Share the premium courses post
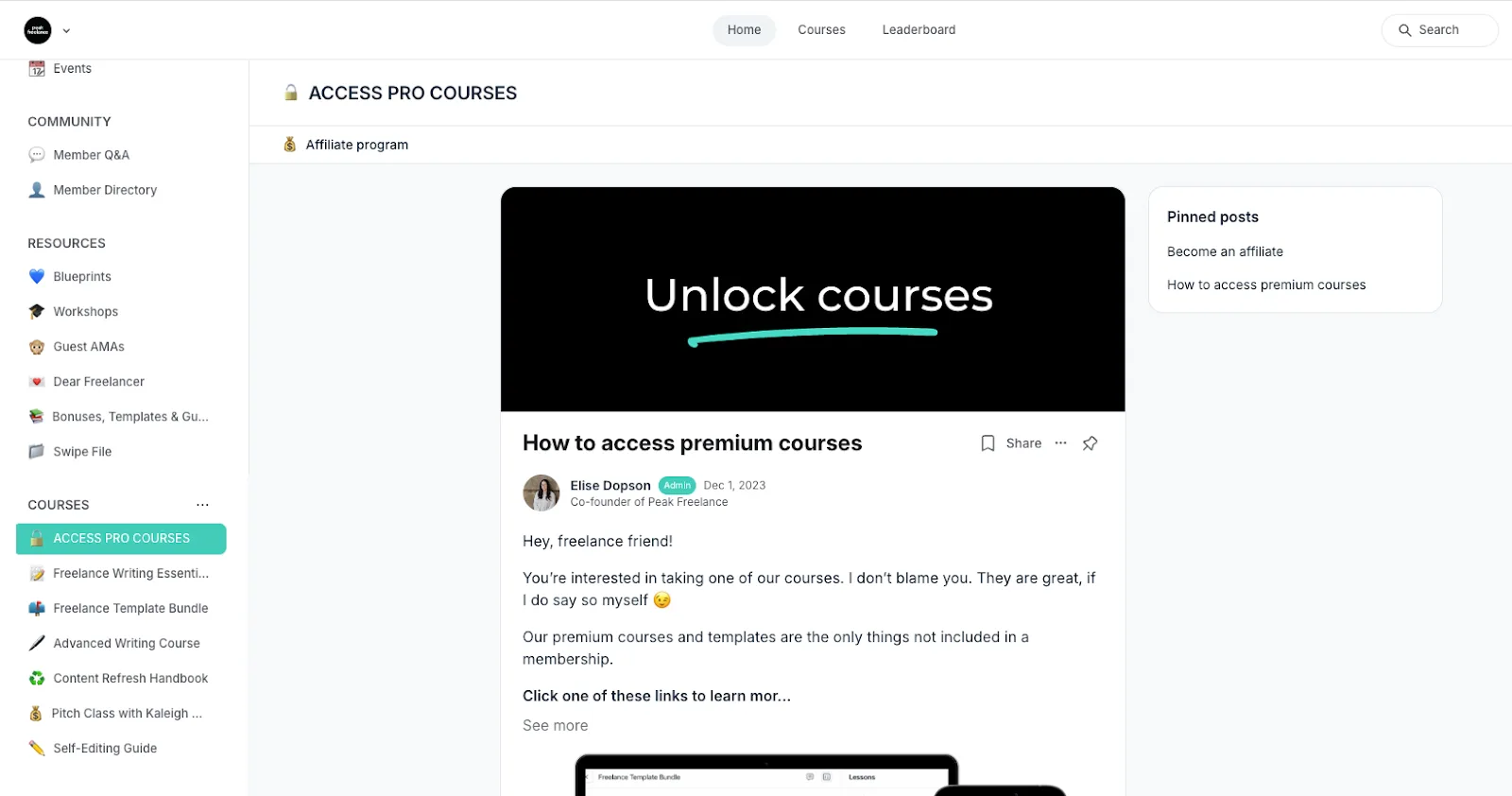Image resolution: width=1512 pixels, height=796 pixels. [1023, 443]
